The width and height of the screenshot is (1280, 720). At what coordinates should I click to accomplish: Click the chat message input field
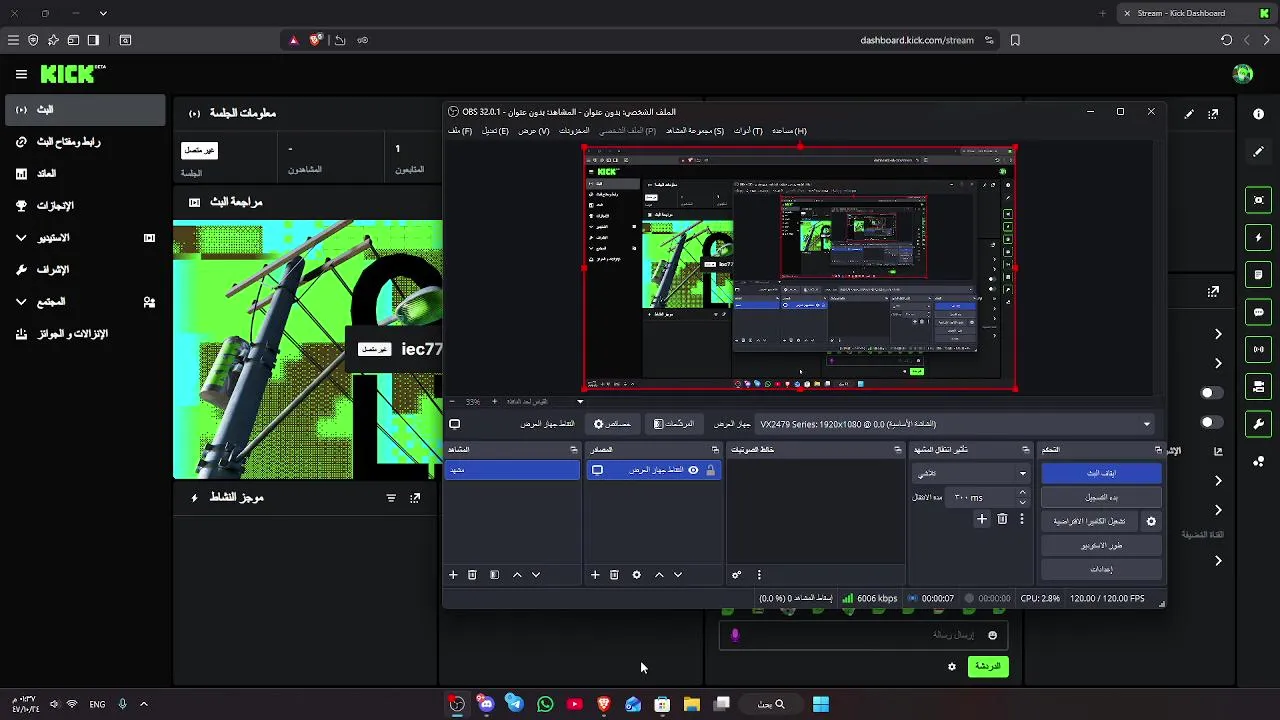point(862,635)
